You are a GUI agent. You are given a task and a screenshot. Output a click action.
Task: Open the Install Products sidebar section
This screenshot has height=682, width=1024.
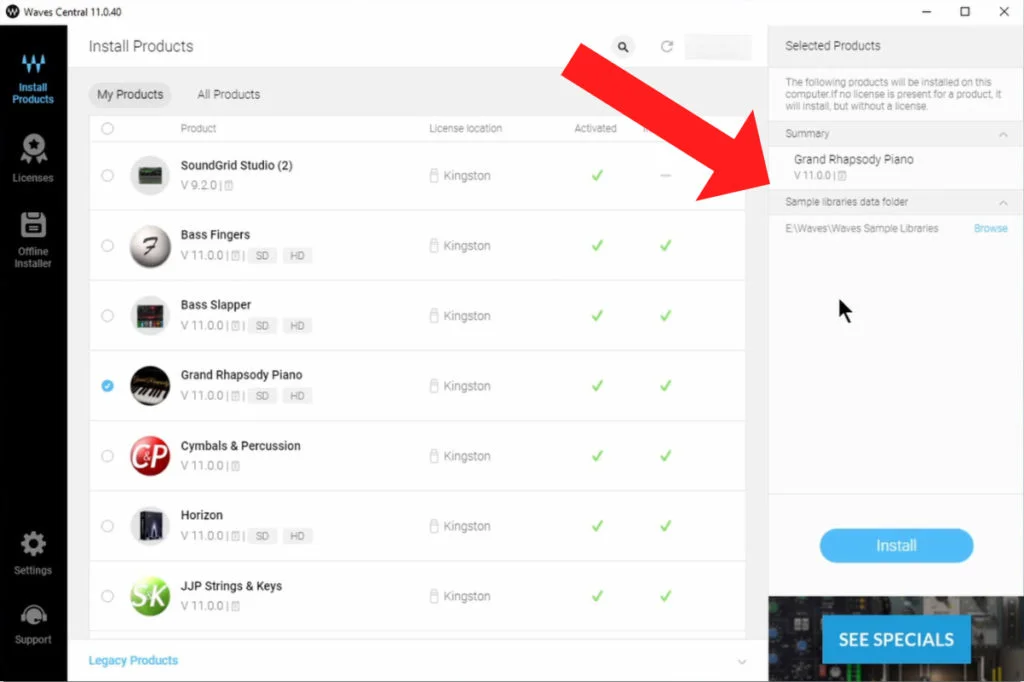tap(33, 80)
